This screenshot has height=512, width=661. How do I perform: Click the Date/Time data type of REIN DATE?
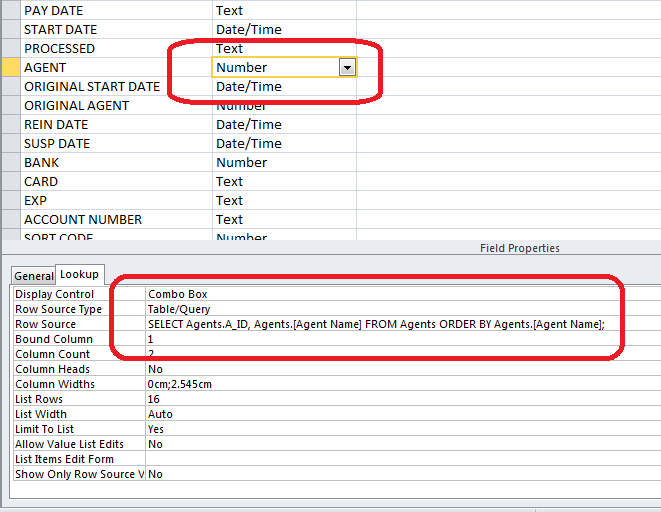tap(249, 124)
